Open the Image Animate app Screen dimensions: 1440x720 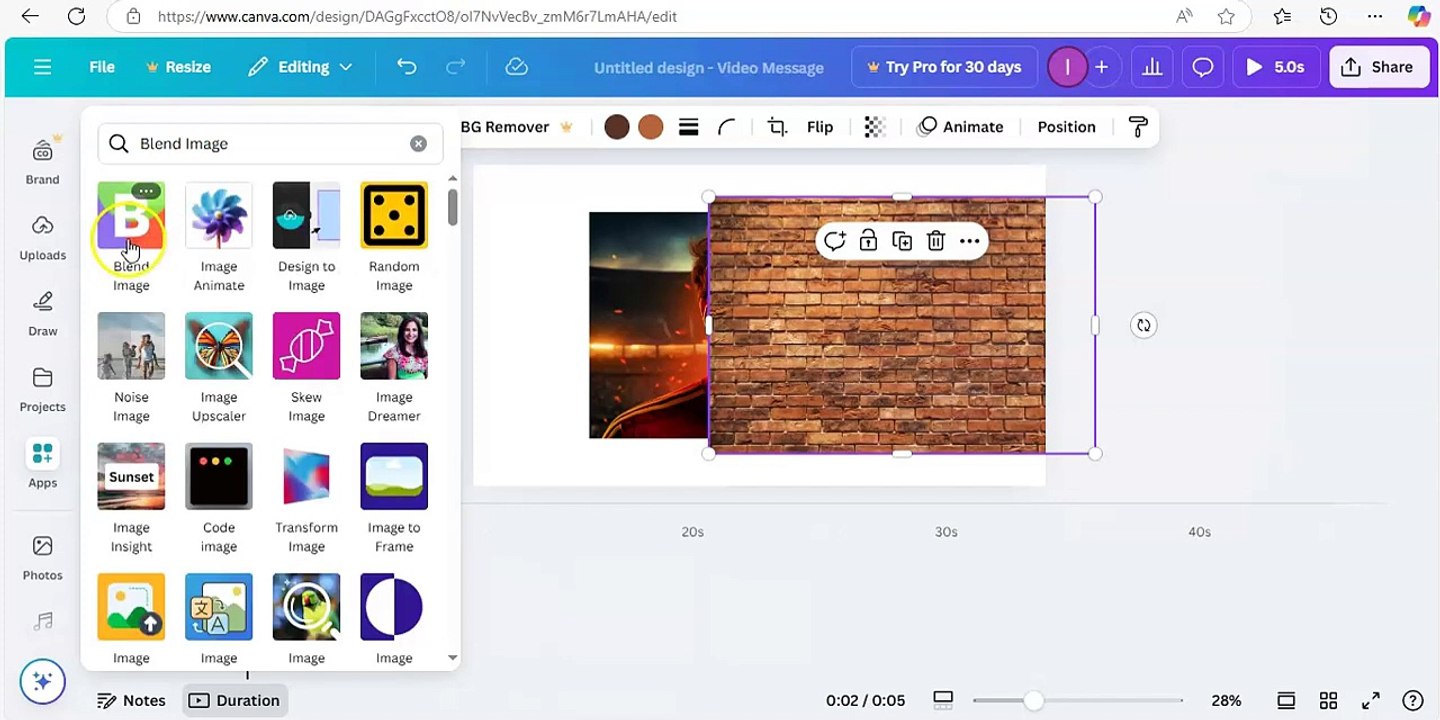[219, 238]
